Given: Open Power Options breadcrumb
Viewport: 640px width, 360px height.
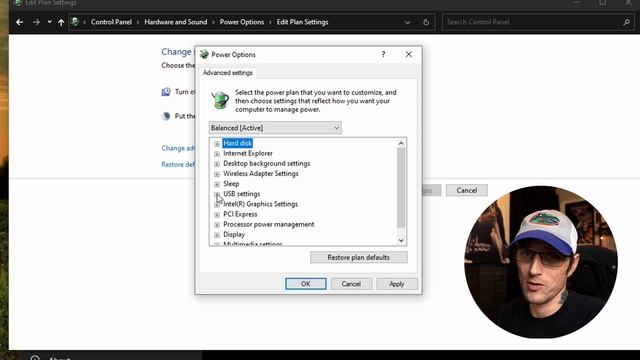Looking at the screenshot, I should pos(242,22).
